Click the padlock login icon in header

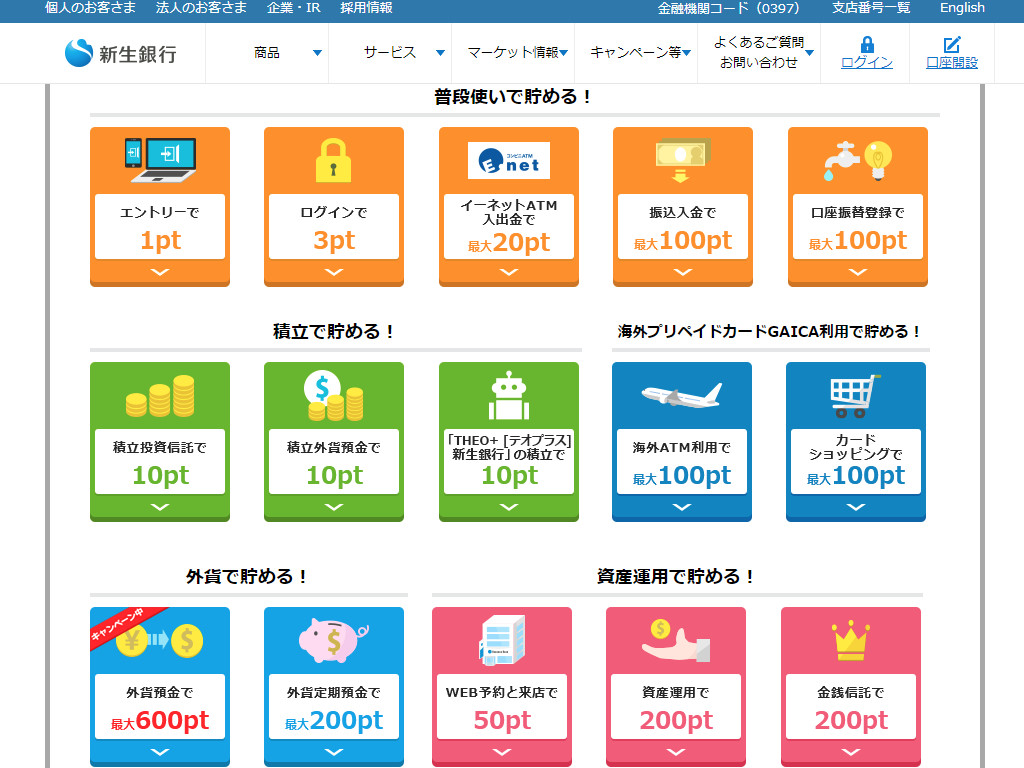tap(867, 45)
